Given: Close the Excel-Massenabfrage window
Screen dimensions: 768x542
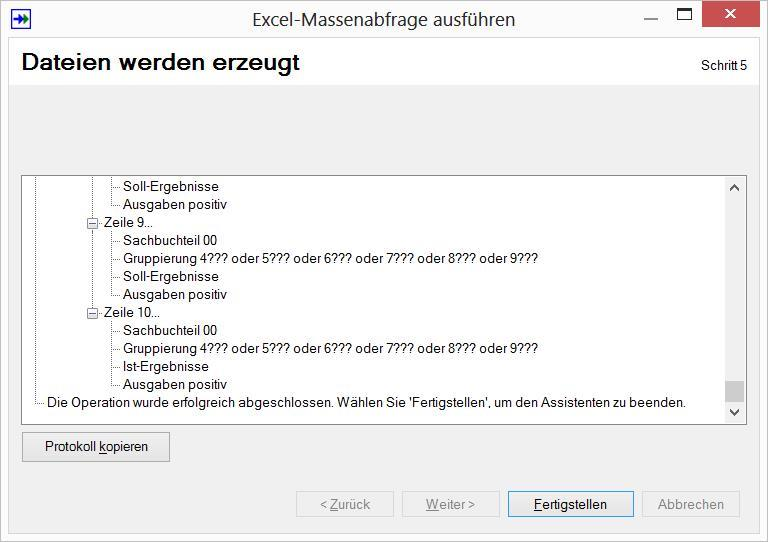Looking at the screenshot, I should [730, 14].
